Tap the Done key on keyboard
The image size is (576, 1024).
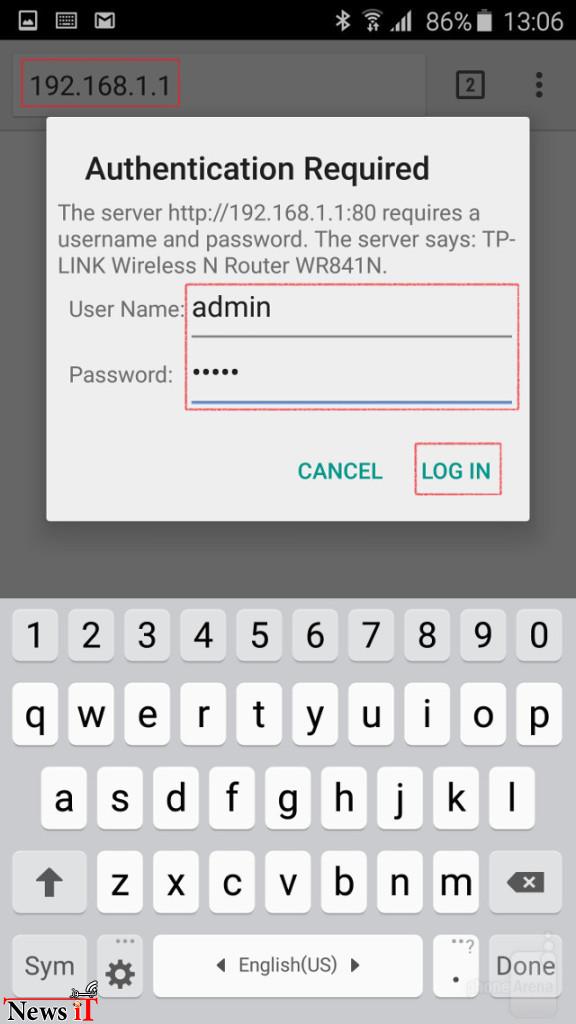[525, 966]
